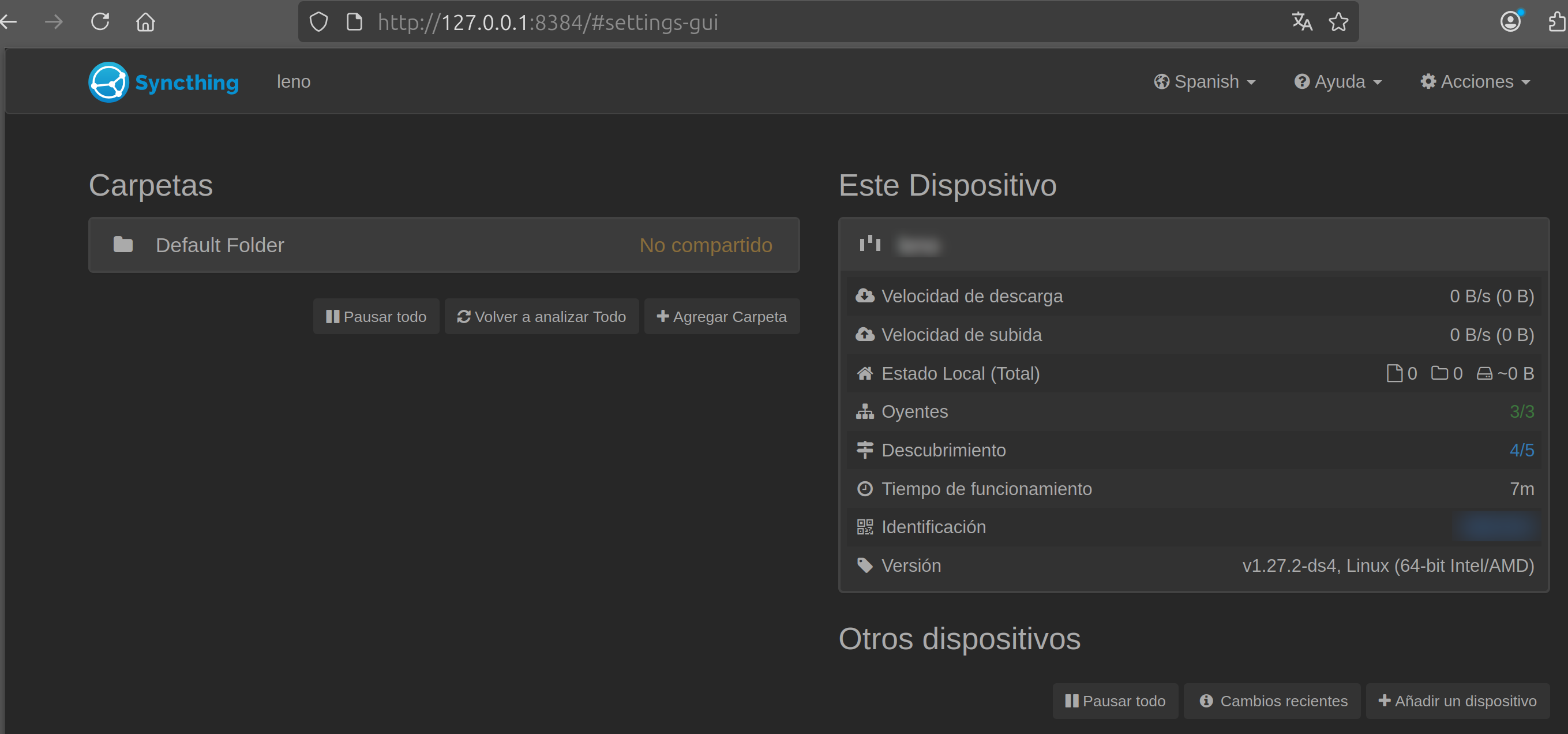This screenshot has width=1568, height=734.
Task: Open the Acciones dropdown menu
Action: pos(1475,81)
